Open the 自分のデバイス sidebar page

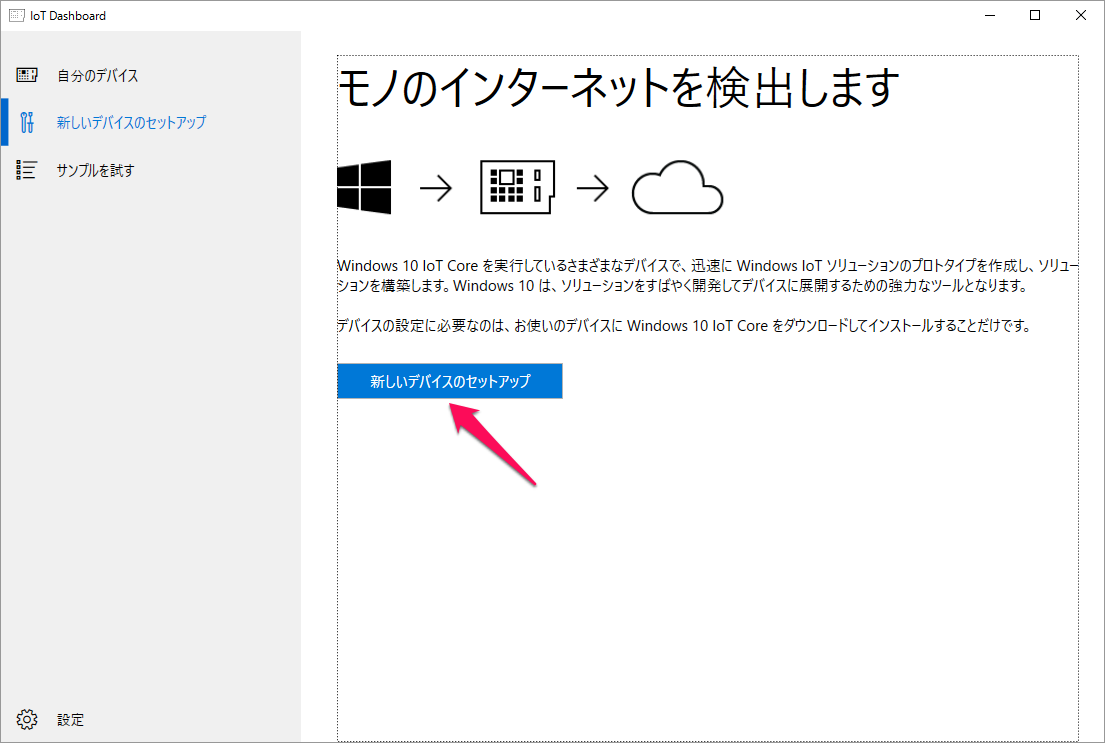click(x=151, y=75)
